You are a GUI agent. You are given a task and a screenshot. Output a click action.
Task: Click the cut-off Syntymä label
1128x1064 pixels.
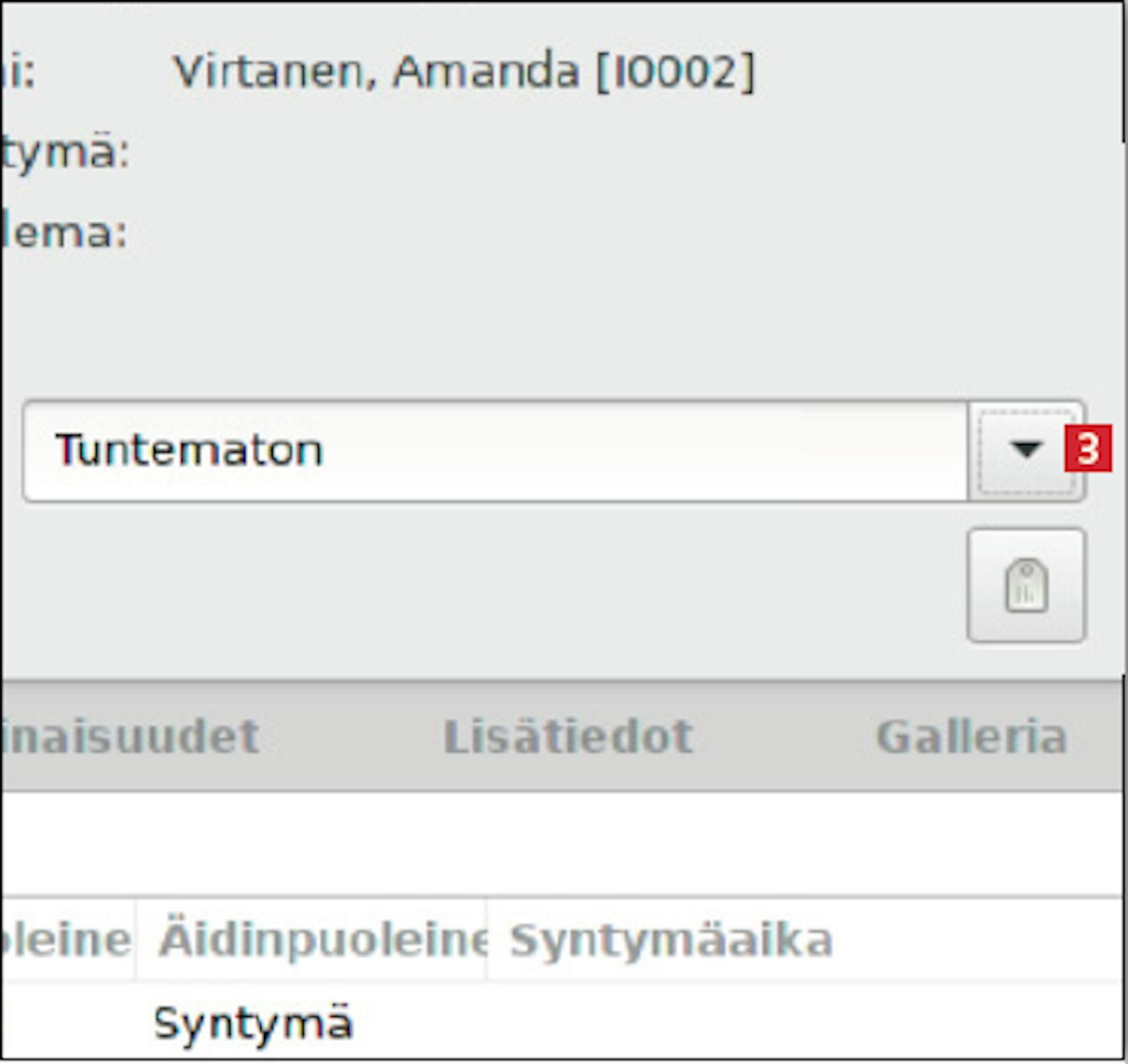point(65,153)
